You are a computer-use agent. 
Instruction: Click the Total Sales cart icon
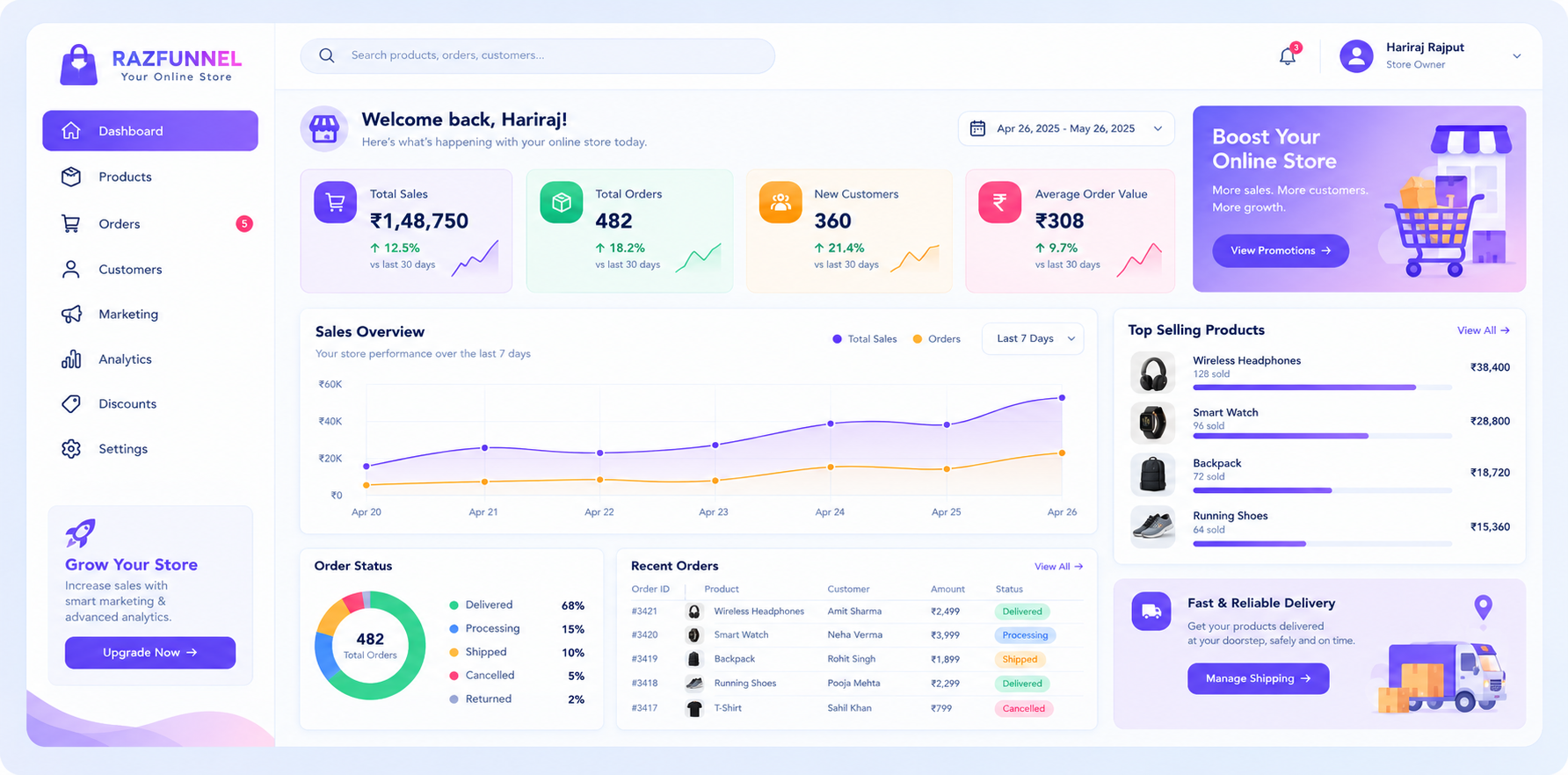tap(335, 202)
